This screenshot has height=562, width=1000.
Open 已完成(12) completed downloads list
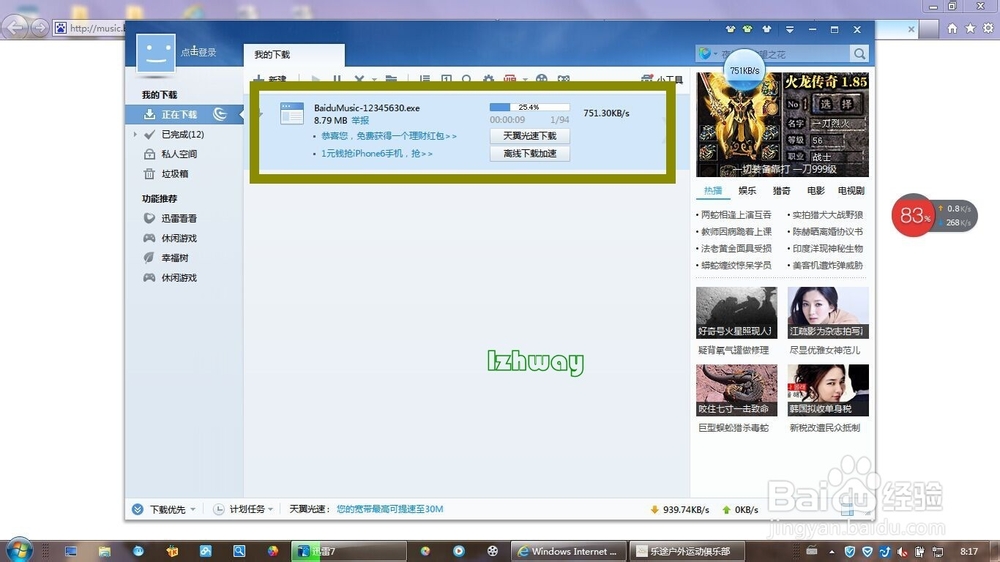pyautogui.click(x=182, y=135)
